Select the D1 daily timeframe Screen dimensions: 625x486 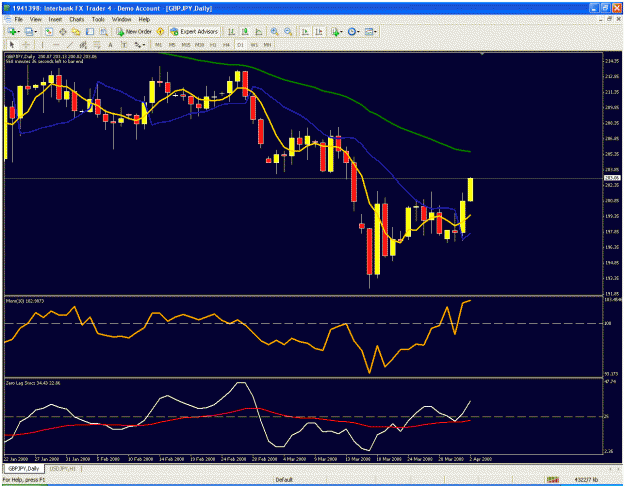pos(240,45)
